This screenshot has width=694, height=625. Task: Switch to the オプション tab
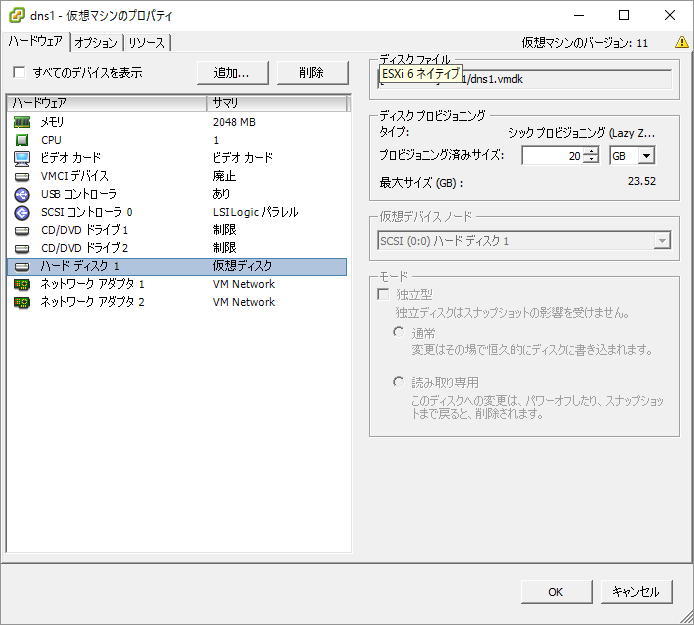[96, 43]
